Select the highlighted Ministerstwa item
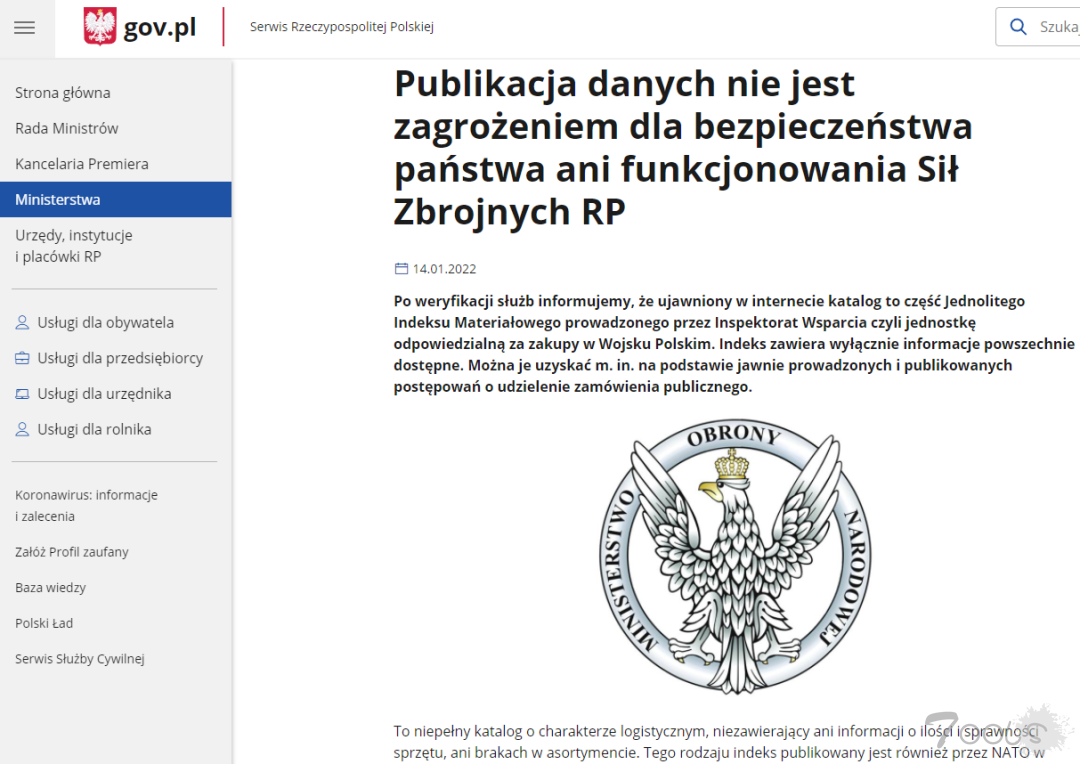1080x764 pixels. (x=58, y=199)
